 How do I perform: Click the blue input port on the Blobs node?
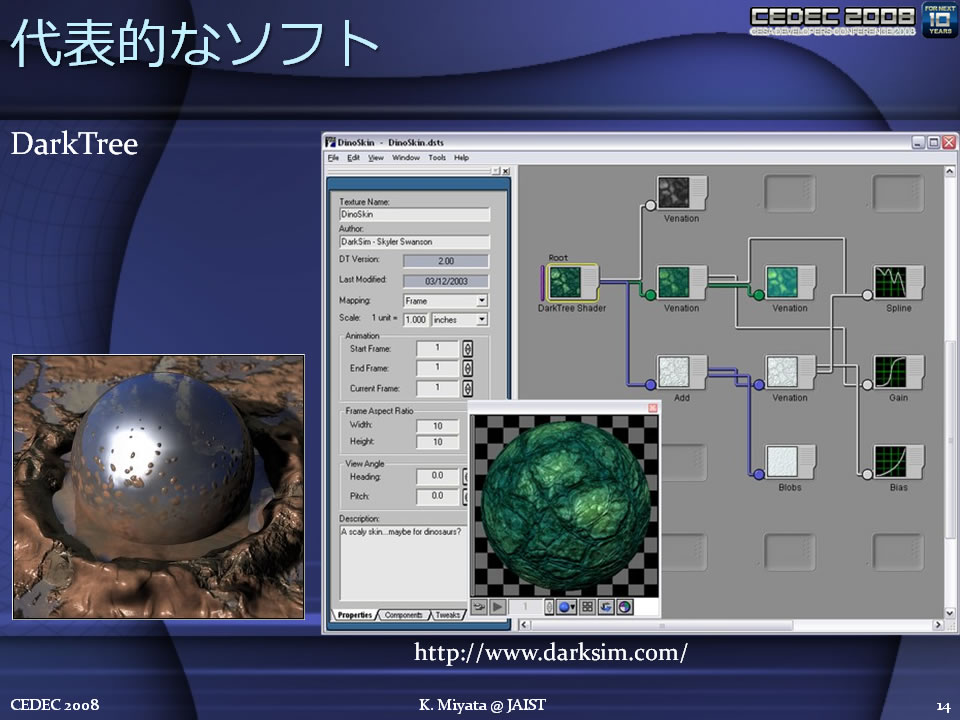[759, 474]
